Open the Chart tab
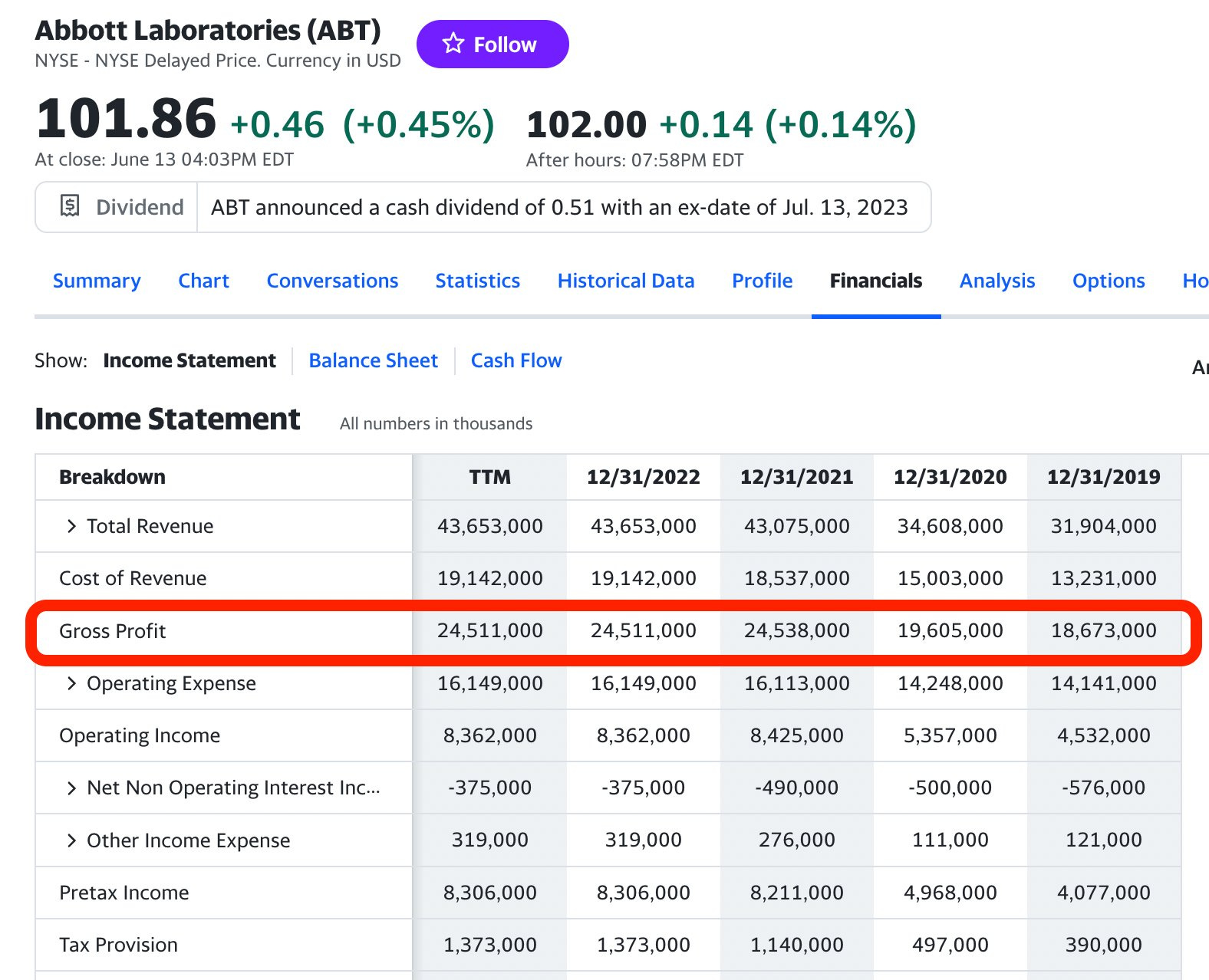Viewport: 1209px width, 980px height. point(203,281)
